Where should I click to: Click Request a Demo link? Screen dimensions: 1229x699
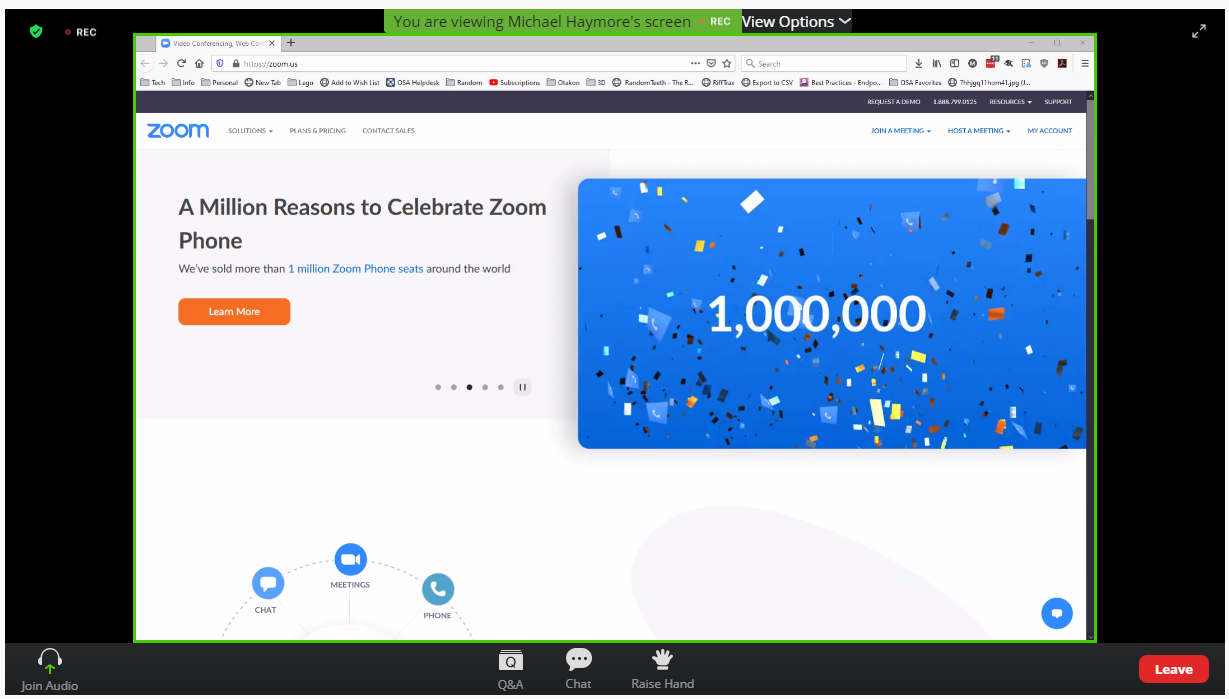coord(894,102)
